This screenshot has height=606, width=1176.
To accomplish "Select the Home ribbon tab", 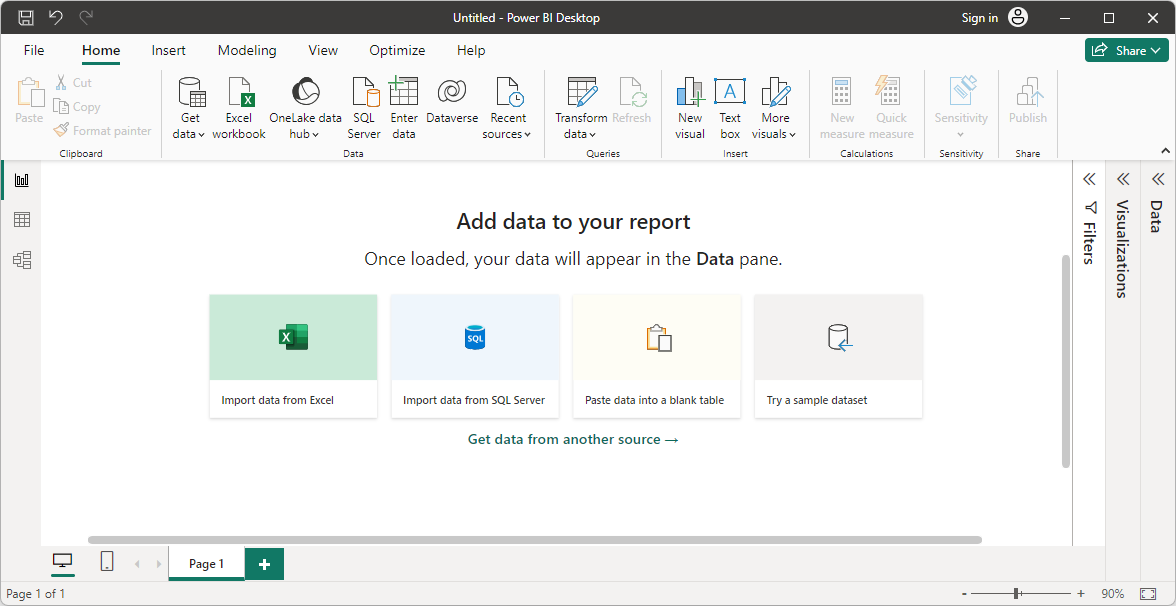I will (x=101, y=50).
